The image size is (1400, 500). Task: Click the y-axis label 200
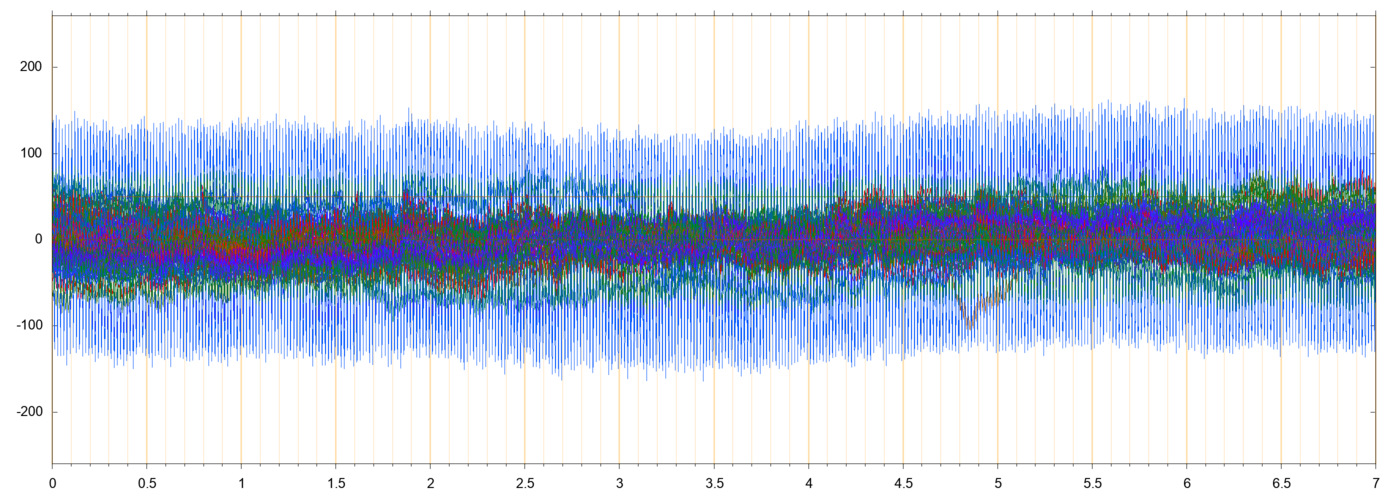pyautogui.click(x=33, y=67)
